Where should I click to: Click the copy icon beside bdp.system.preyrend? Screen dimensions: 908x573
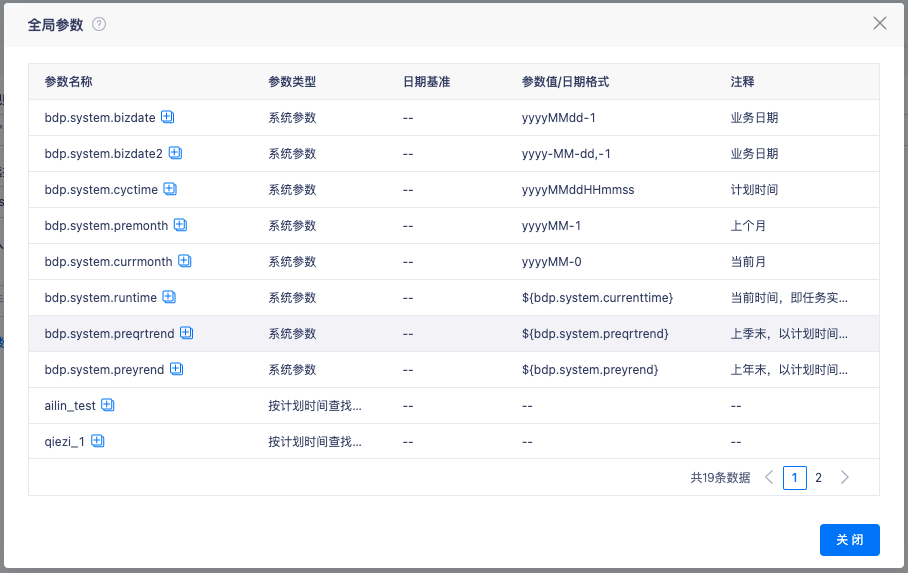[x=176, y=369]
